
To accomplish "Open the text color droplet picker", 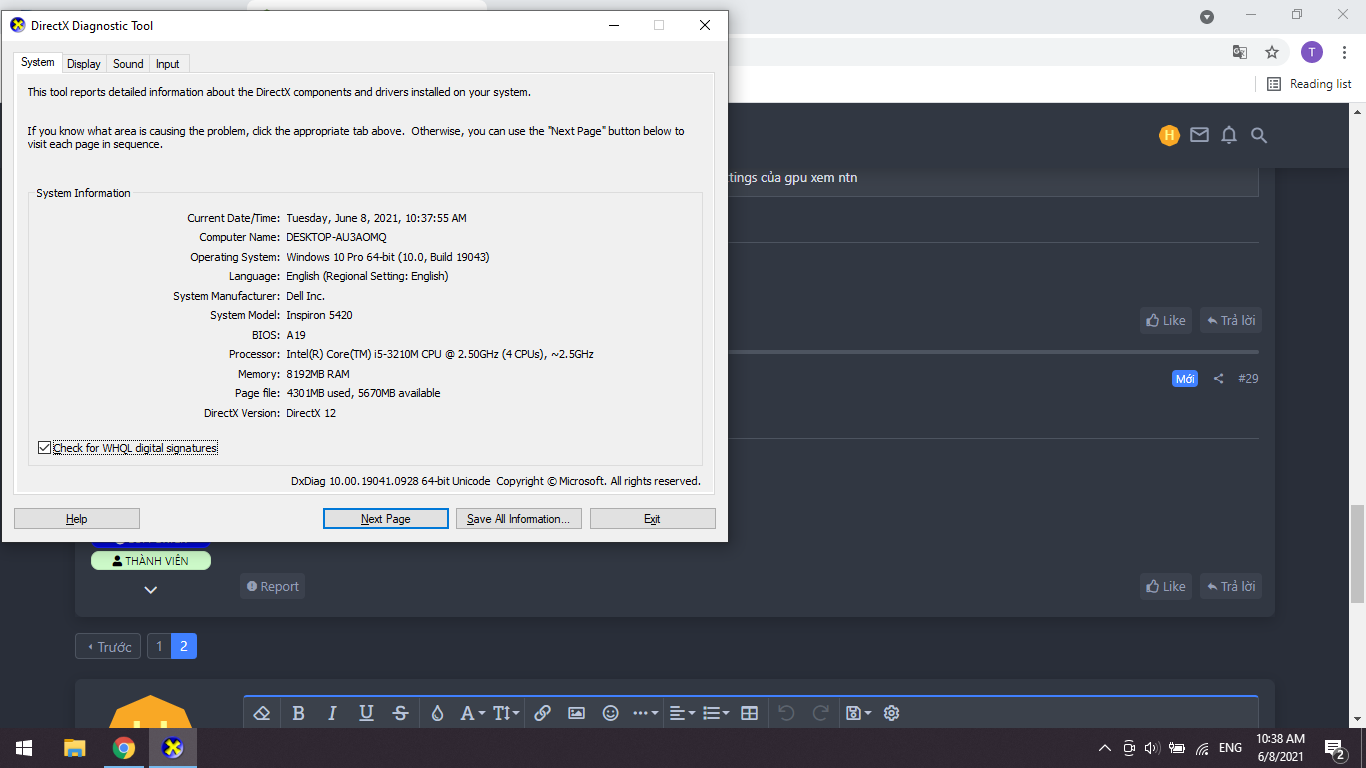I will tap(437, 713).
